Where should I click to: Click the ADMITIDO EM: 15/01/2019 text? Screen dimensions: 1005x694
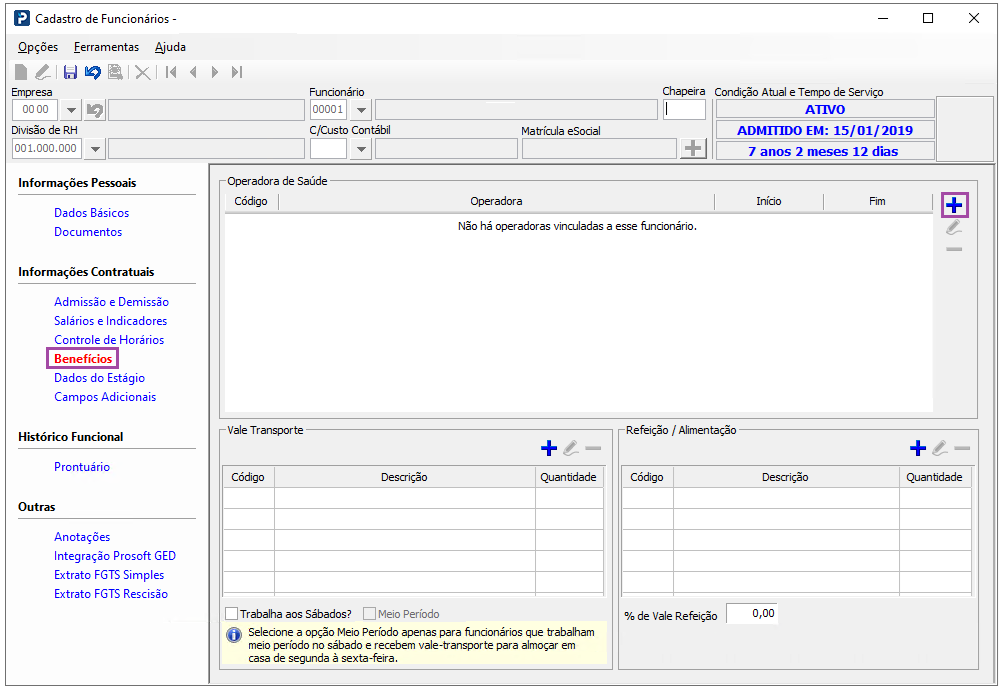click(x=825, y=131)
